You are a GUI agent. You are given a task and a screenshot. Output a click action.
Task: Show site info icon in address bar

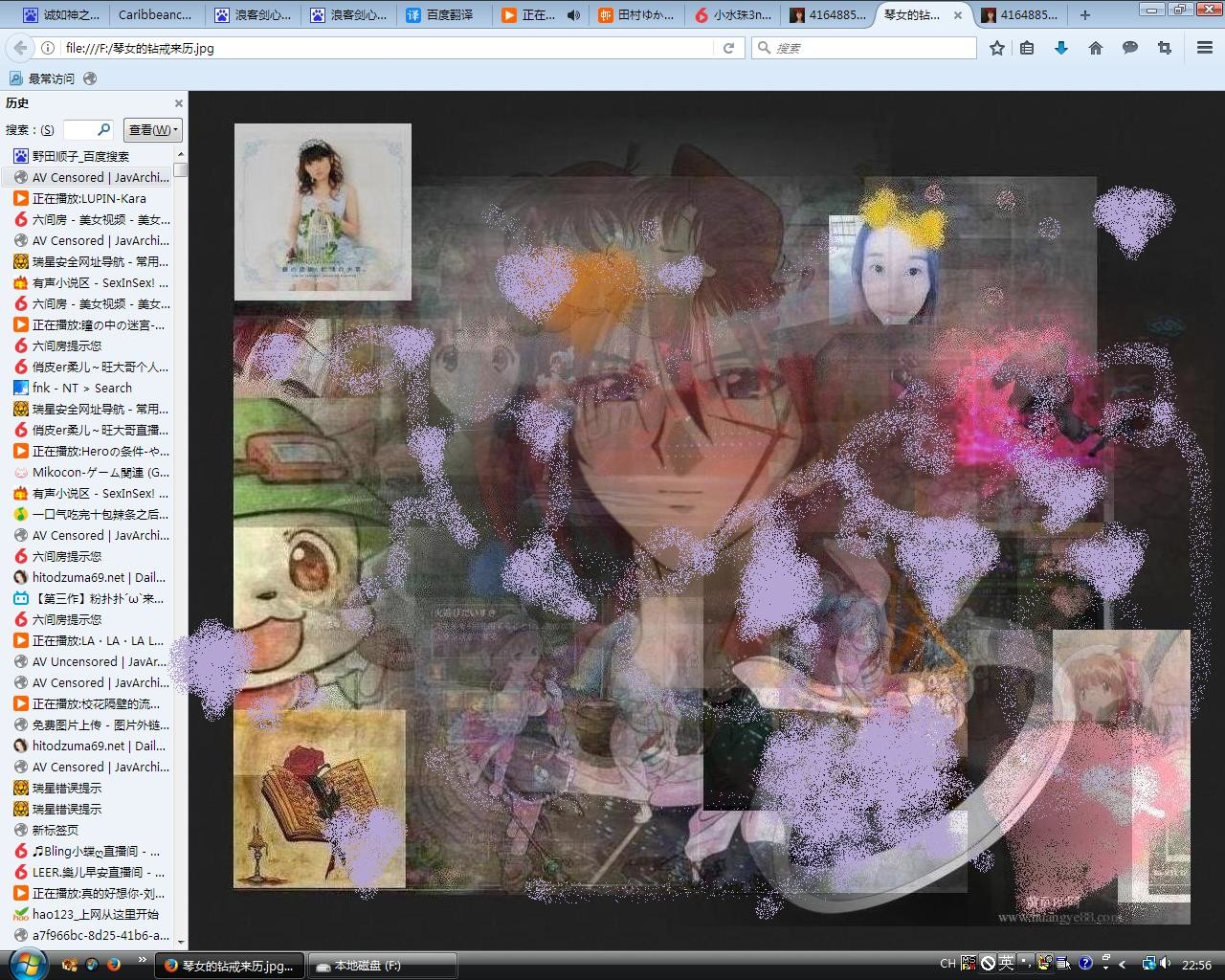48,48
